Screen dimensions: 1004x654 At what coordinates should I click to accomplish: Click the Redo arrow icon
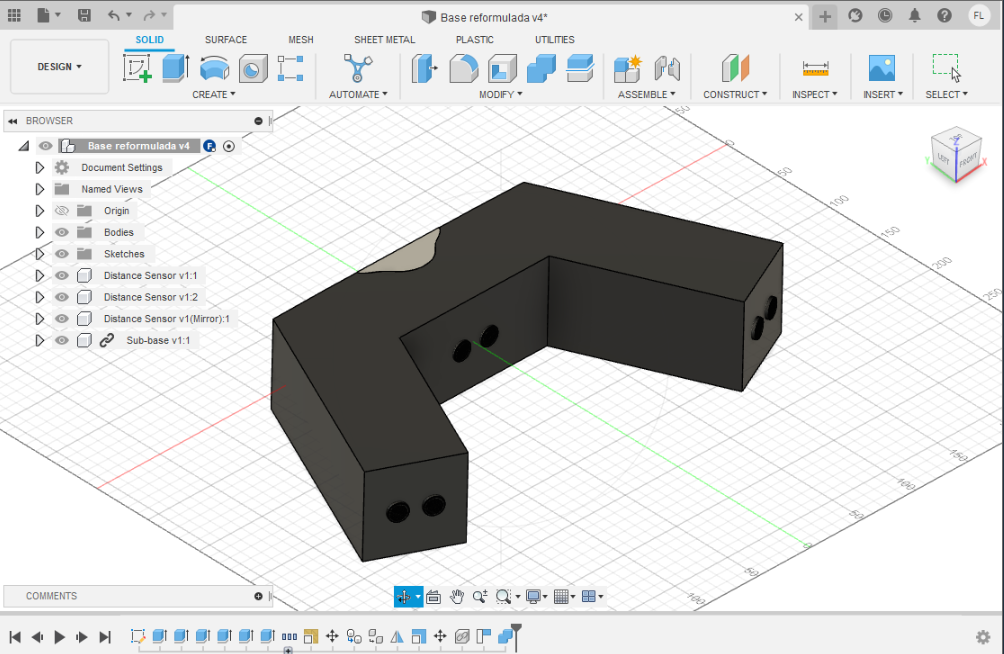click(149, 15)
